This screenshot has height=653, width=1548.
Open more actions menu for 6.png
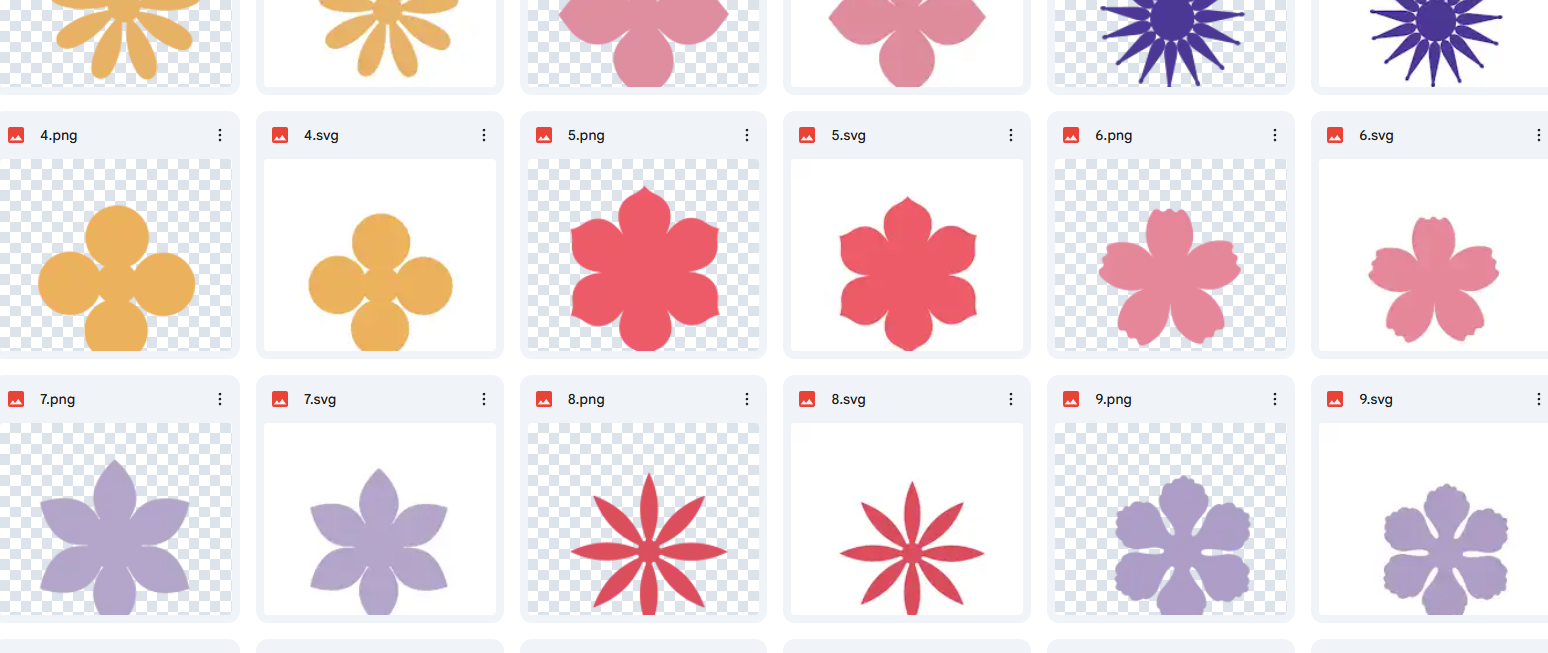[x=1275, y=135]
